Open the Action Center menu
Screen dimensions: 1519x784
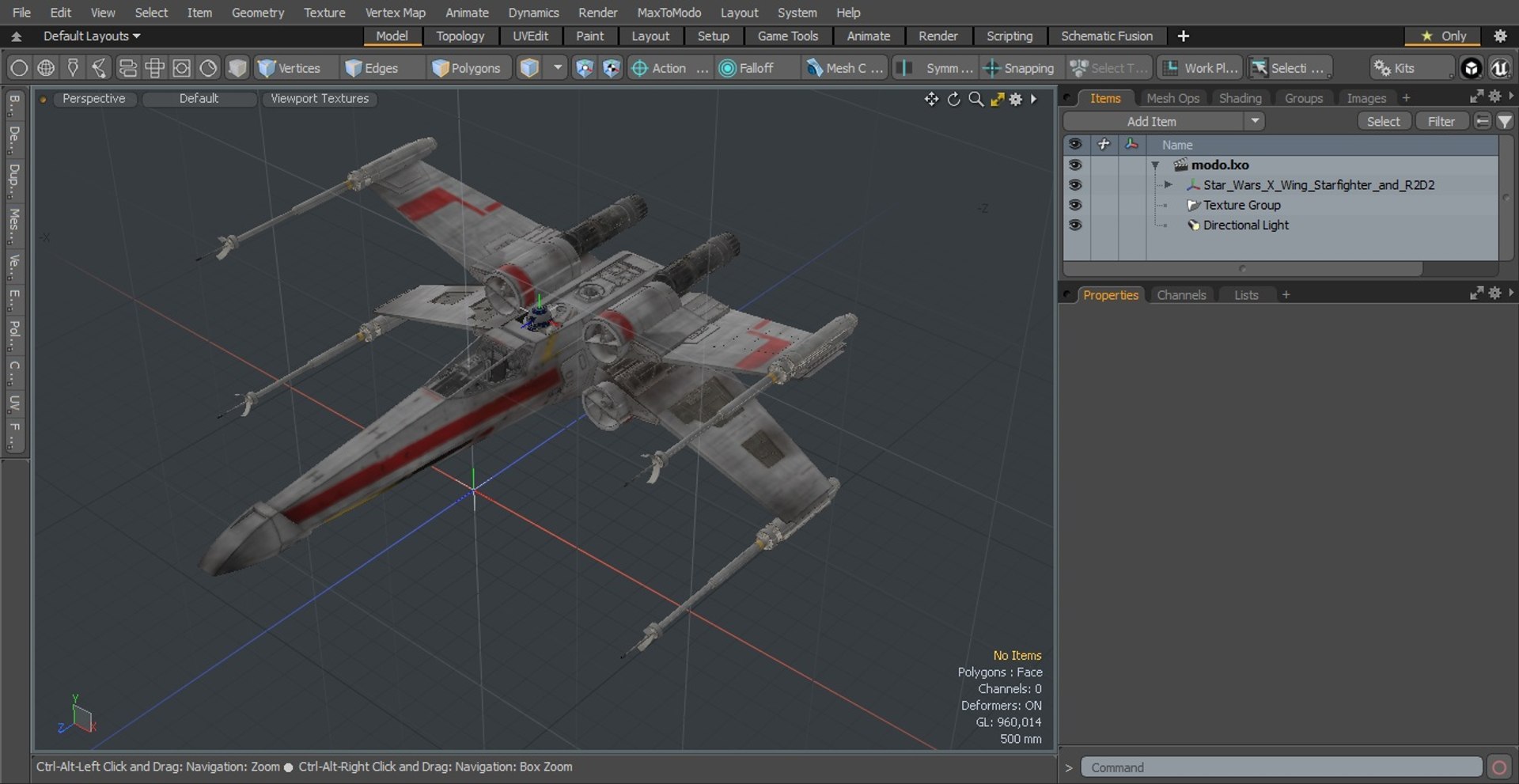pyautogui.click(x=669, y=68)
